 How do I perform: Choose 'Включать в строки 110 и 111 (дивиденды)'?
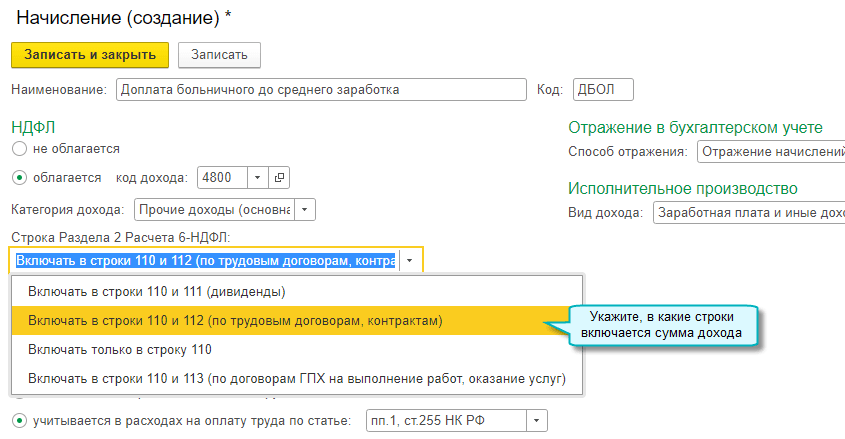(x=157, y=292)
